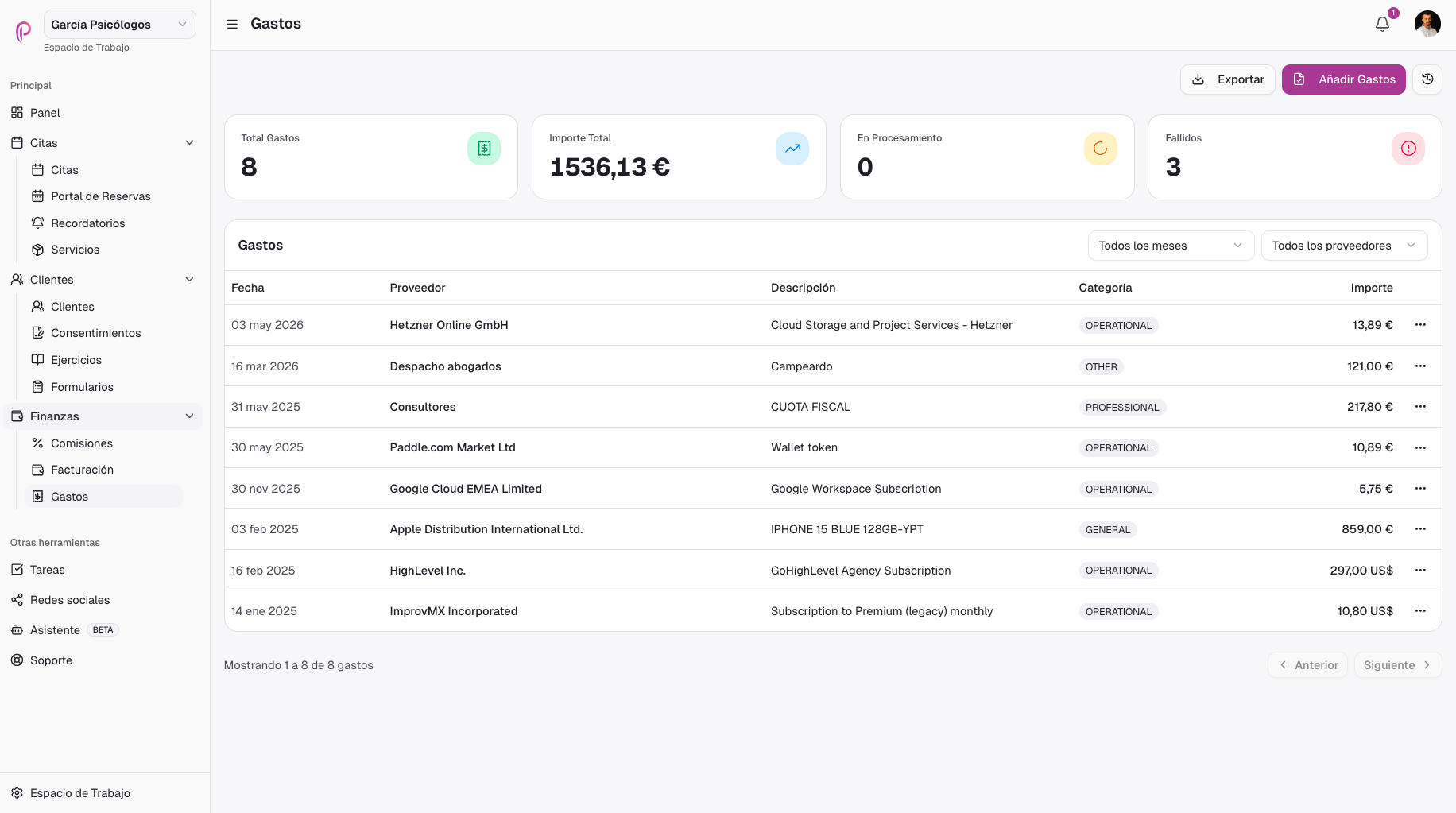Open the notifications bell
The width and height of the screenshot is (1456, 813).
coord(1382,24)
